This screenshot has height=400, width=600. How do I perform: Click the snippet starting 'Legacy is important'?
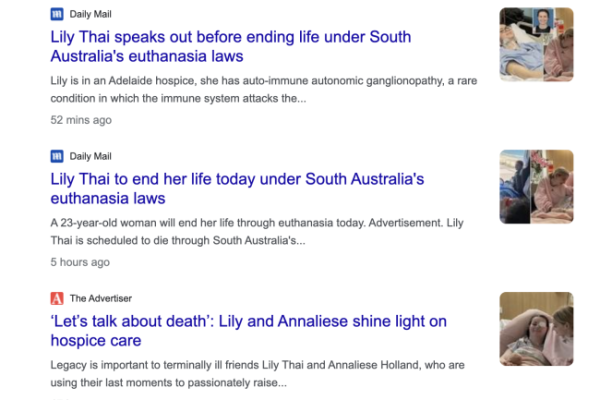[x=258, y=374]
